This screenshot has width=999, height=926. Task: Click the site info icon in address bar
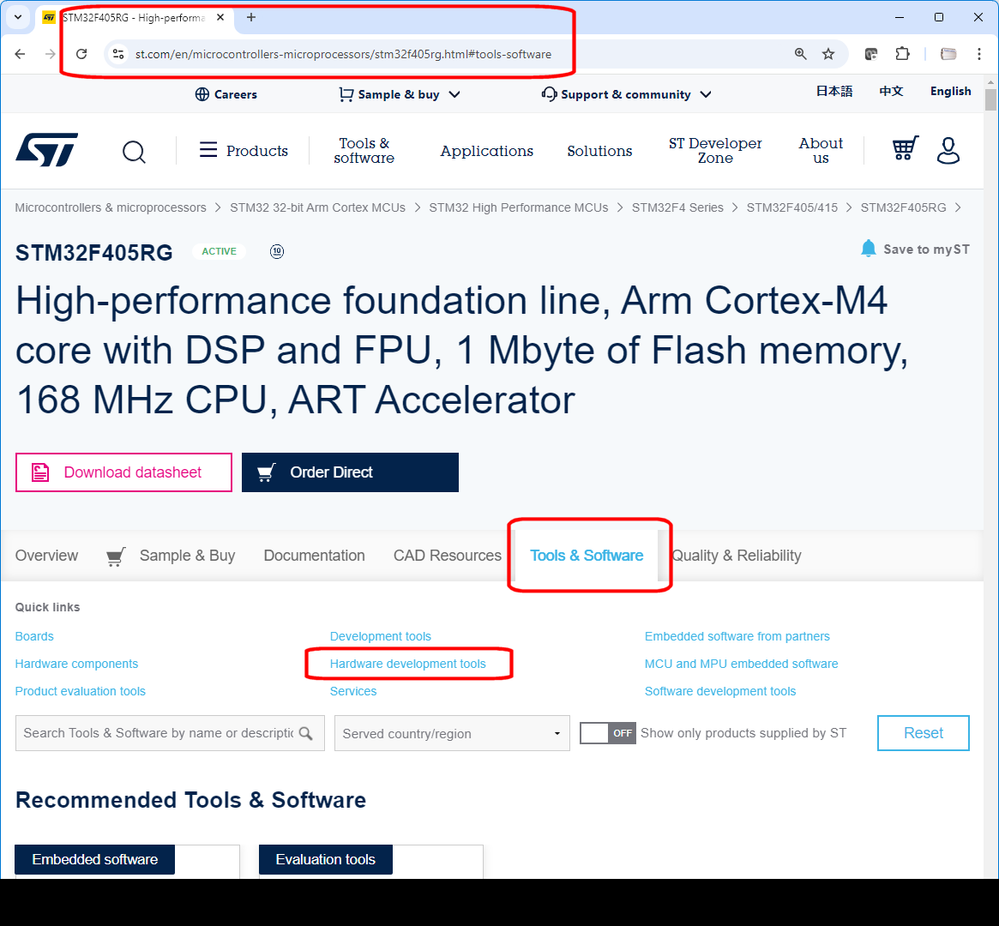point(118,54)
